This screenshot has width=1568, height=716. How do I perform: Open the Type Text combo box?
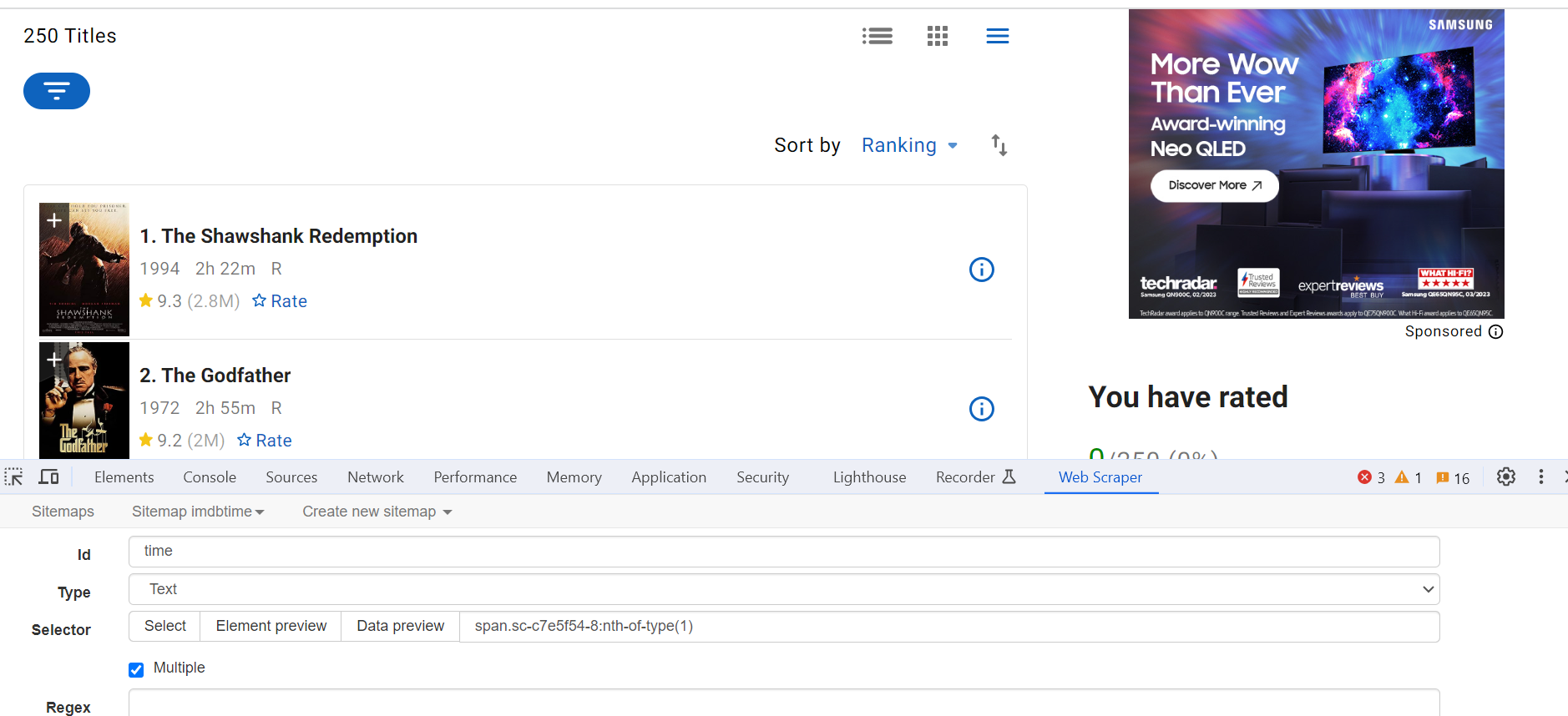coord(783,589)
